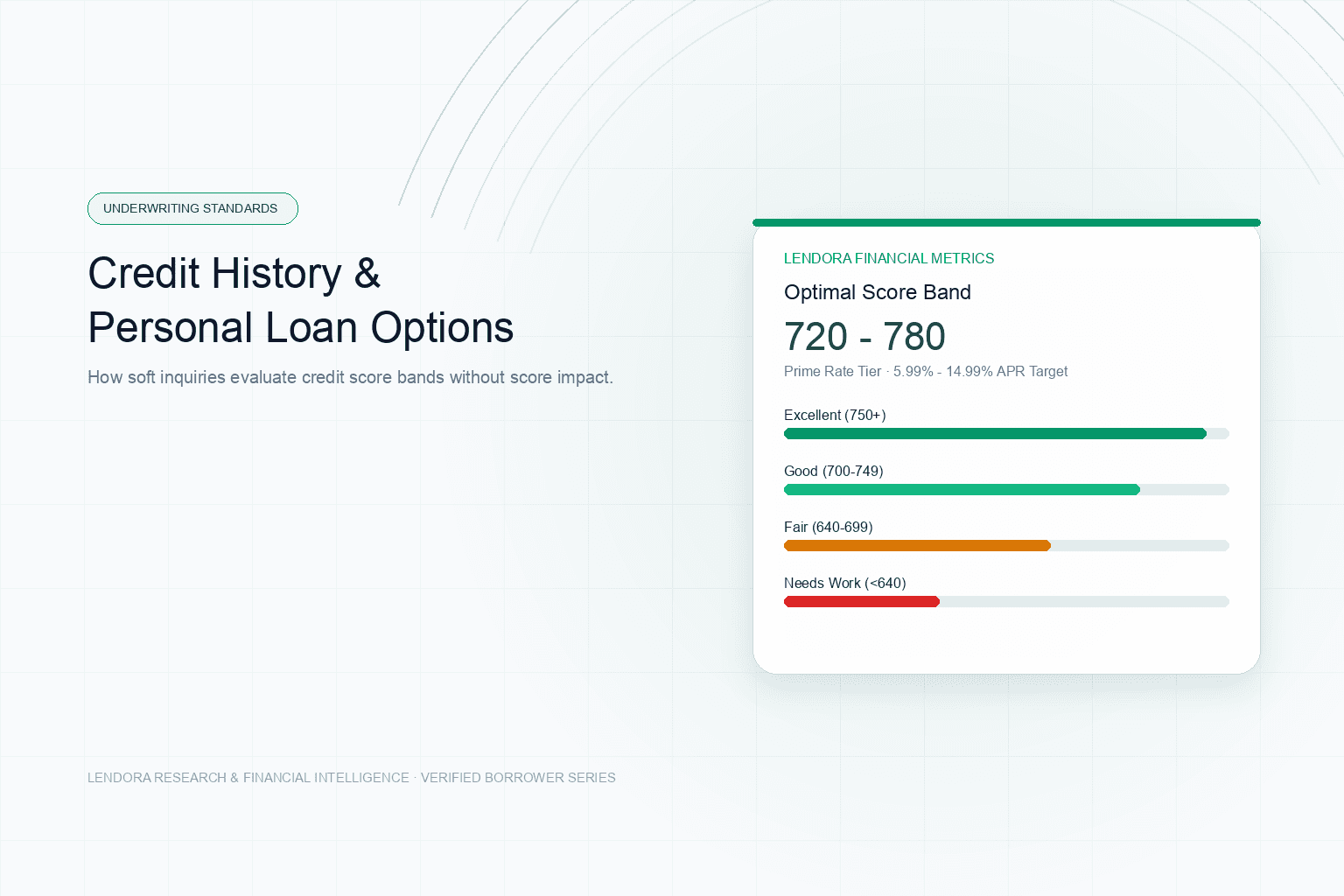This screenshot has height=896, width=1344.
Task: Click the Excellent dark green progress bar
Action: tap(995, 434)
